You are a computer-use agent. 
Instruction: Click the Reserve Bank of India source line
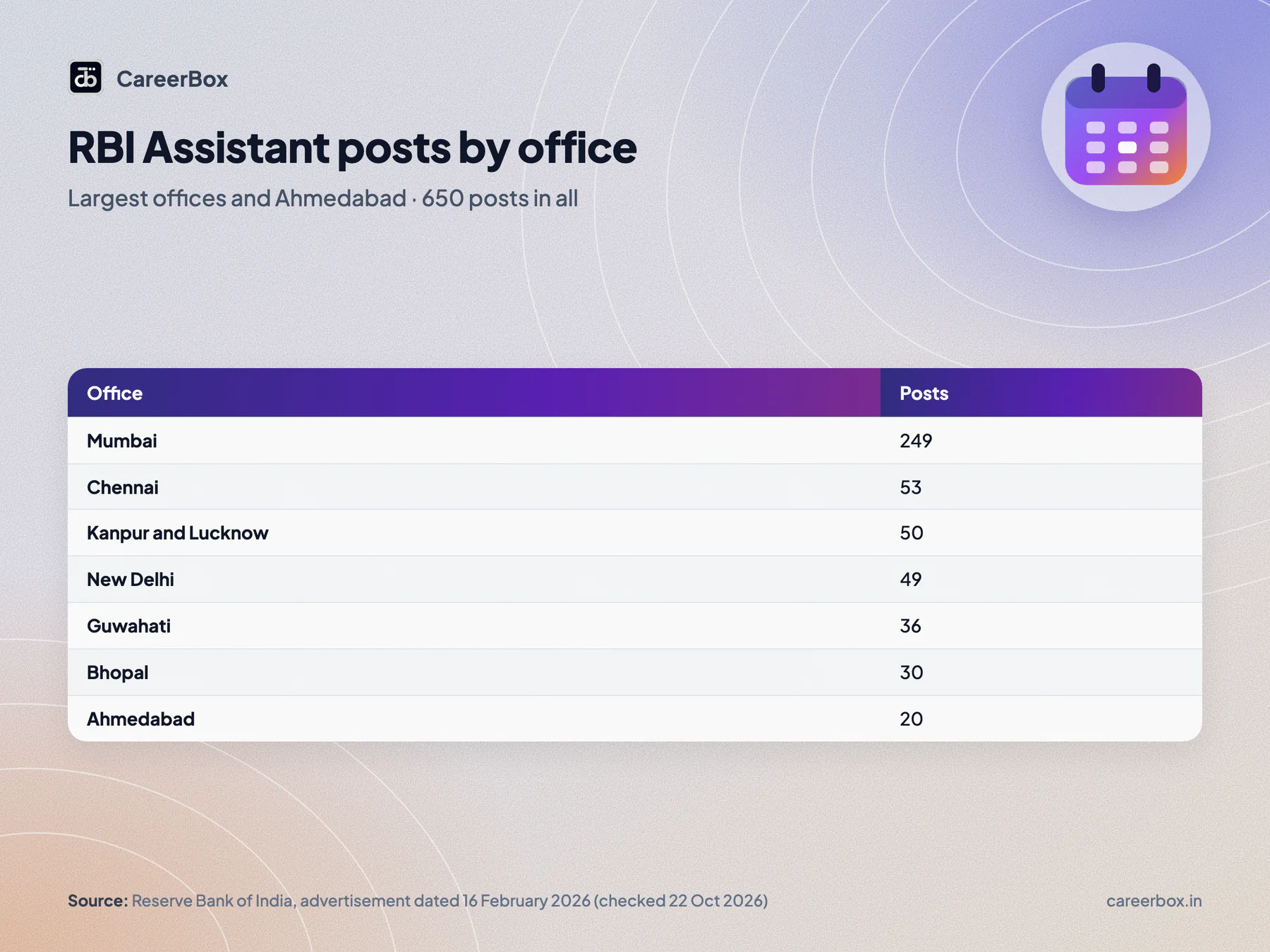pyautogui.click(x=418, y=901)
